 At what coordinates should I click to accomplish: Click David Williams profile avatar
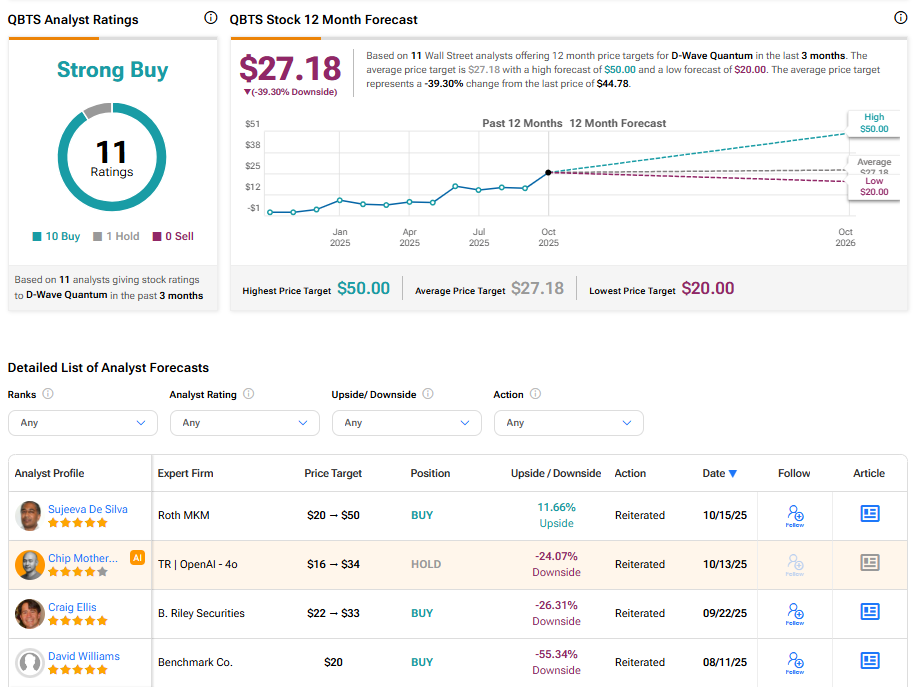[30, 663]
